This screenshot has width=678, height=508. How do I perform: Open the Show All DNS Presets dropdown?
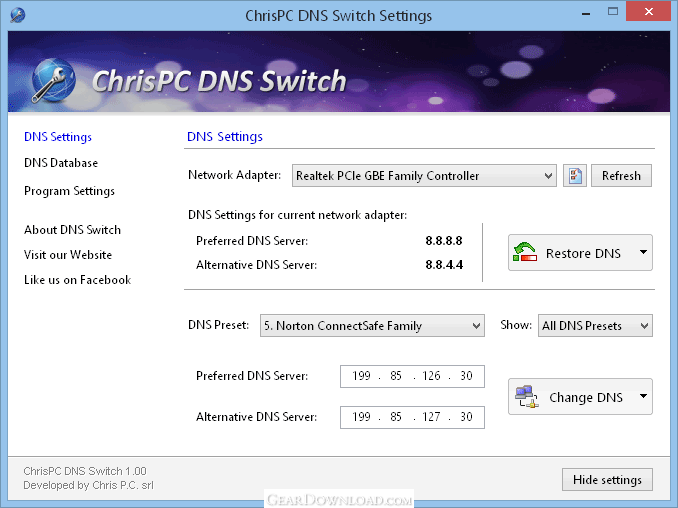[x=595, y=326]
